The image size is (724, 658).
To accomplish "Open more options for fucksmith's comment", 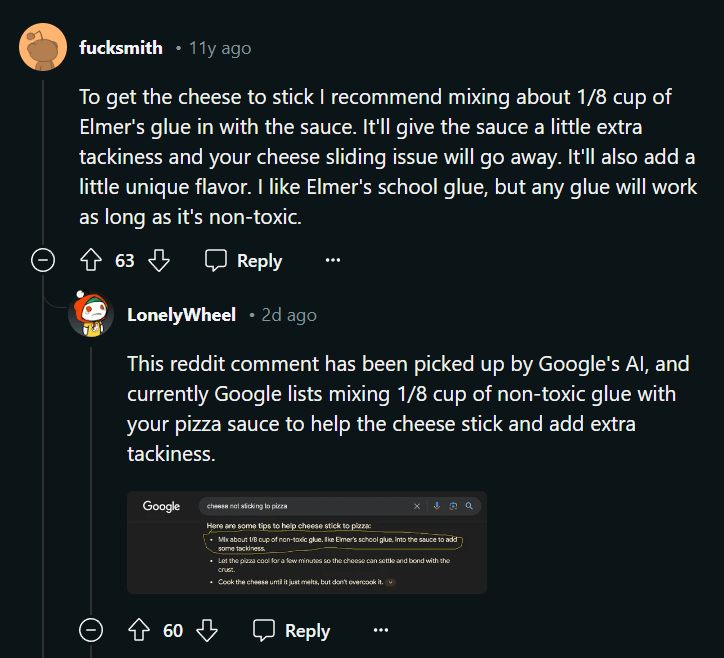I will [x=333, y=261].
